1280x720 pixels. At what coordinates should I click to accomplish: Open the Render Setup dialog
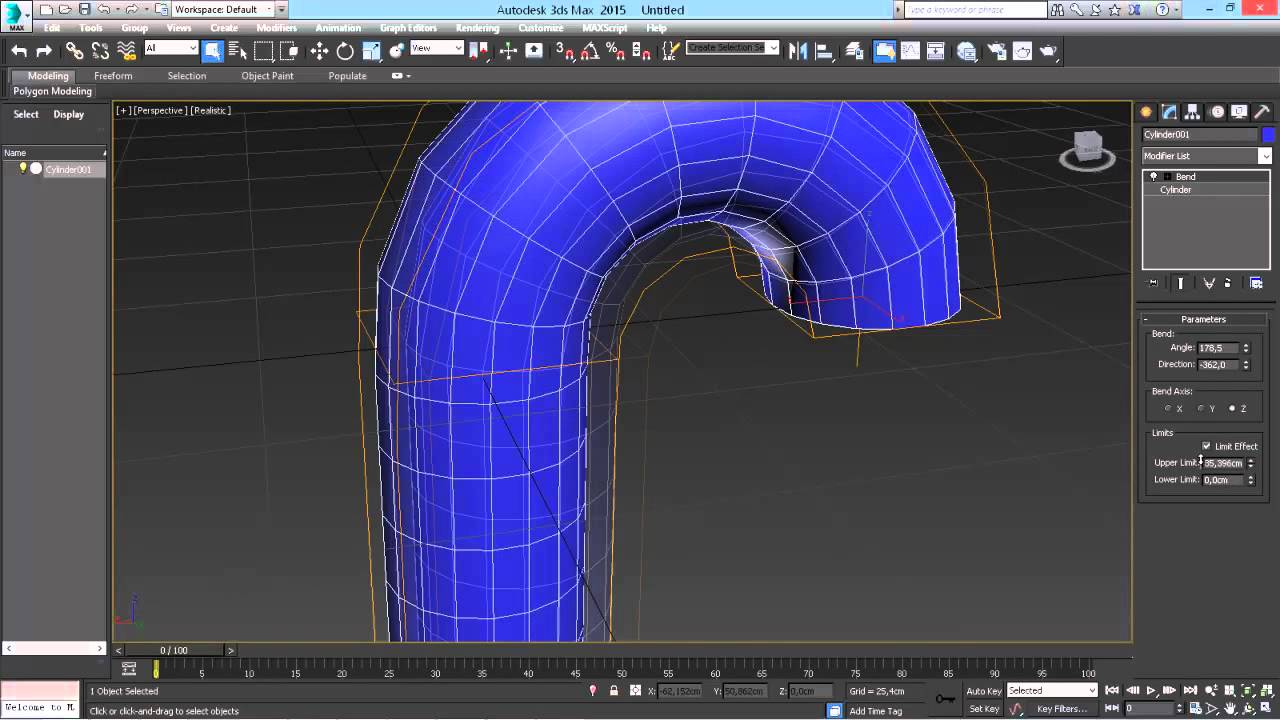coord(996,51)
